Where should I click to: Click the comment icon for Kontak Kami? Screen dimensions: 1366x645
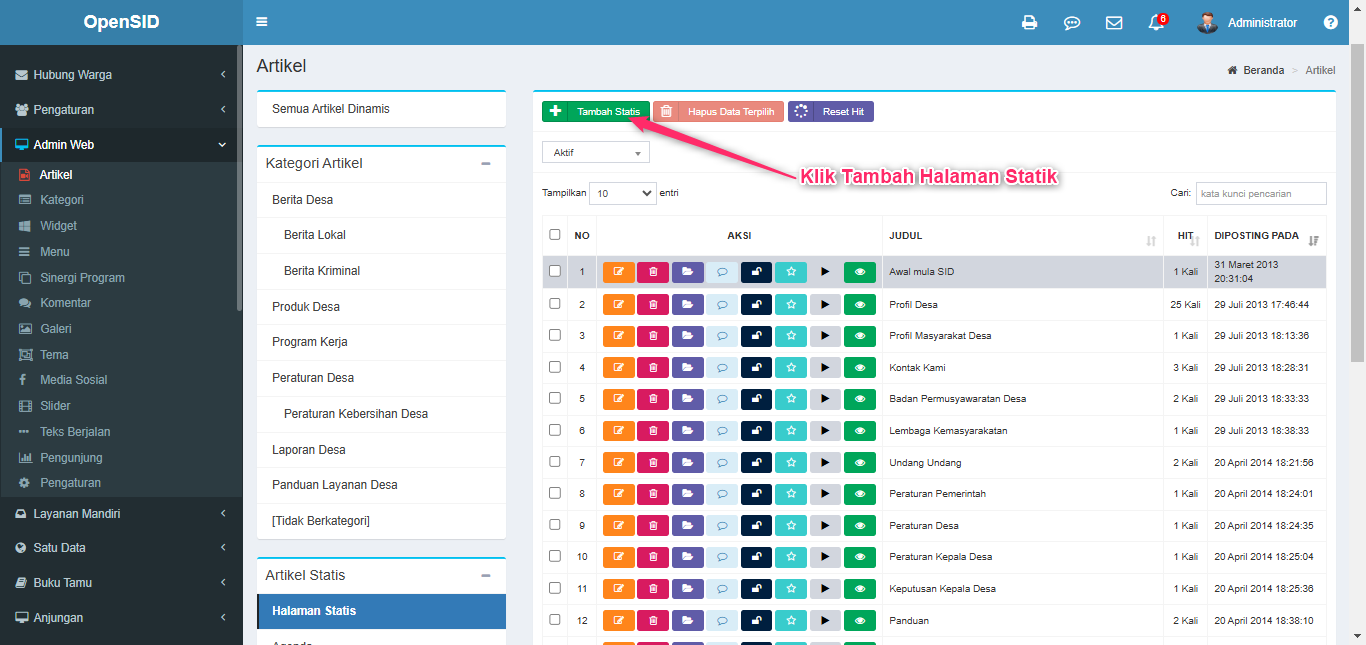pos(722,368)
